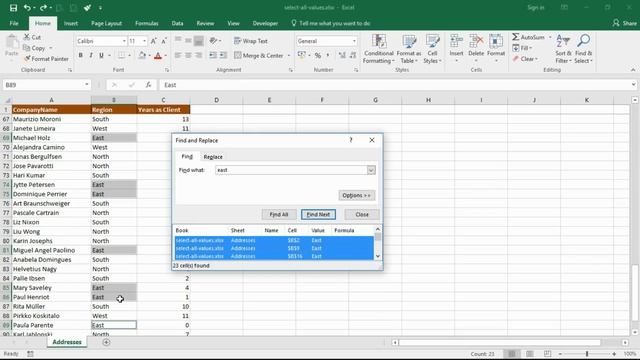Copy the selected cells
Image resolution: width=640 pixels, height=360 pixels.
point(34,48)
